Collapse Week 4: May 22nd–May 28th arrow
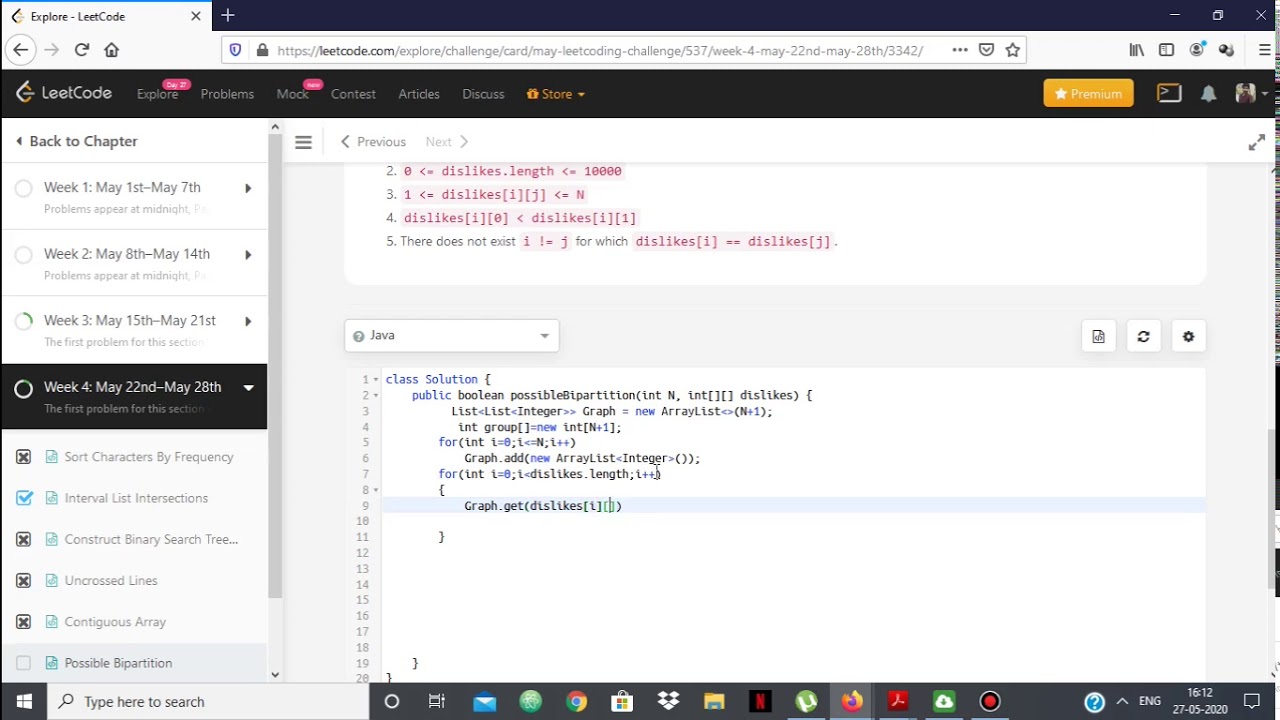This screenshot has height=720, width=1280. 248,388
